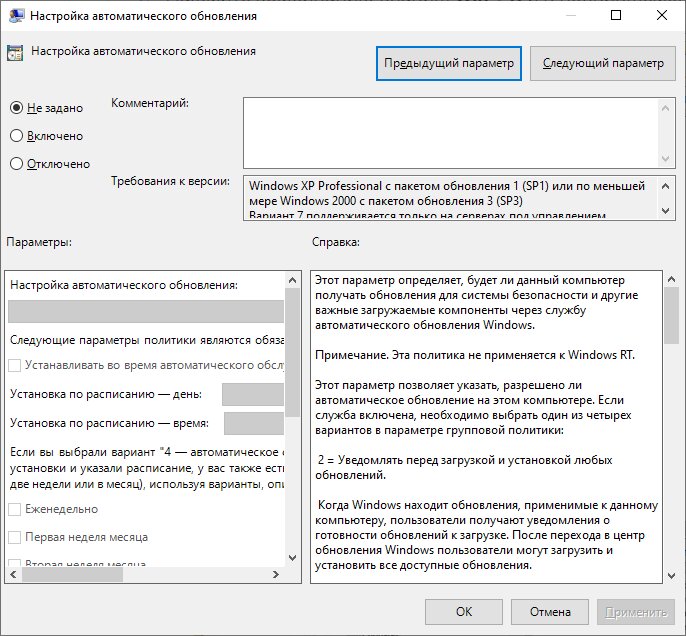Check "Первая неделя месяца" option

coord(14,537)
